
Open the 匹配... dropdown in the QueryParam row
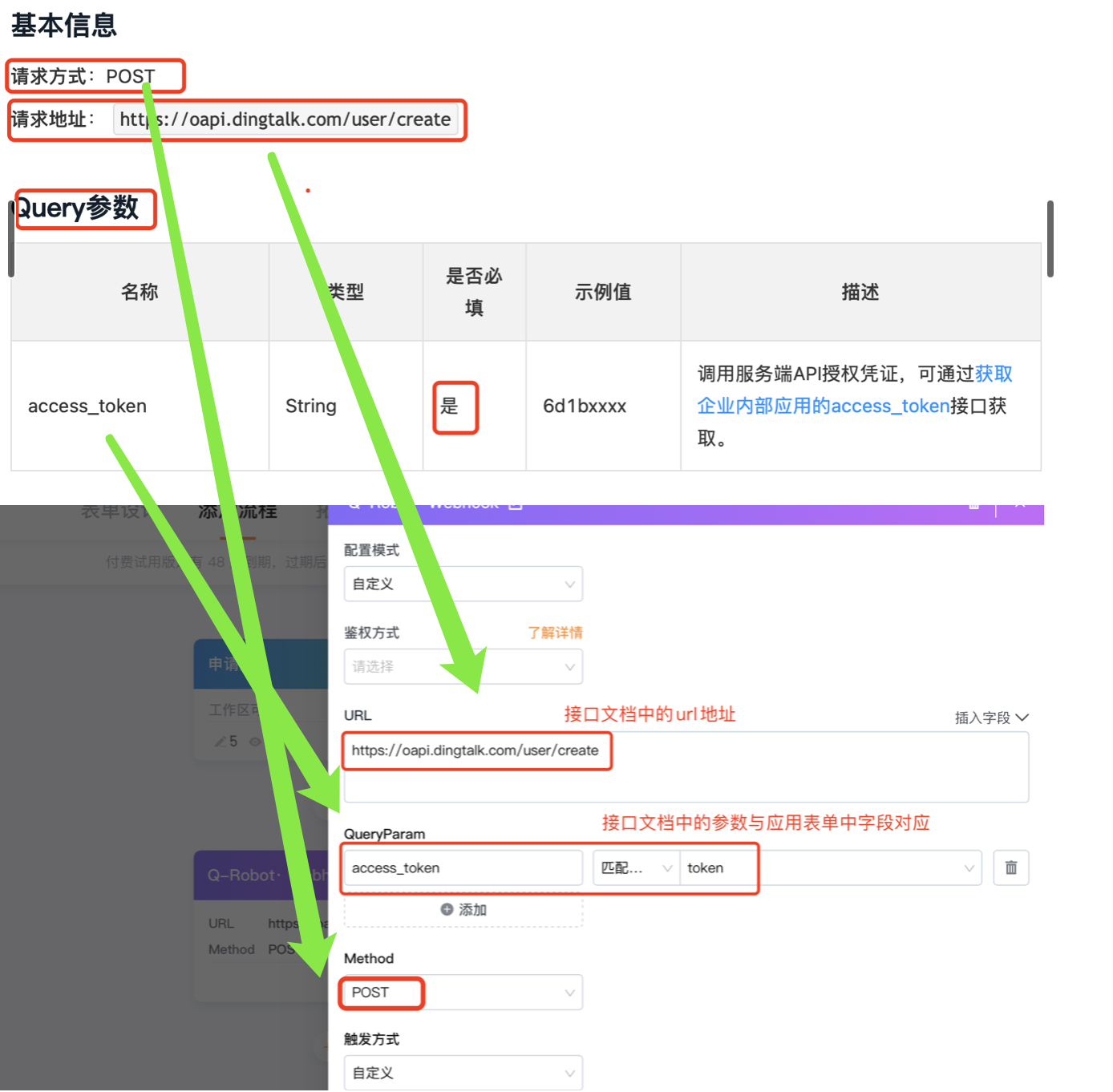click(x=637, y=868)
